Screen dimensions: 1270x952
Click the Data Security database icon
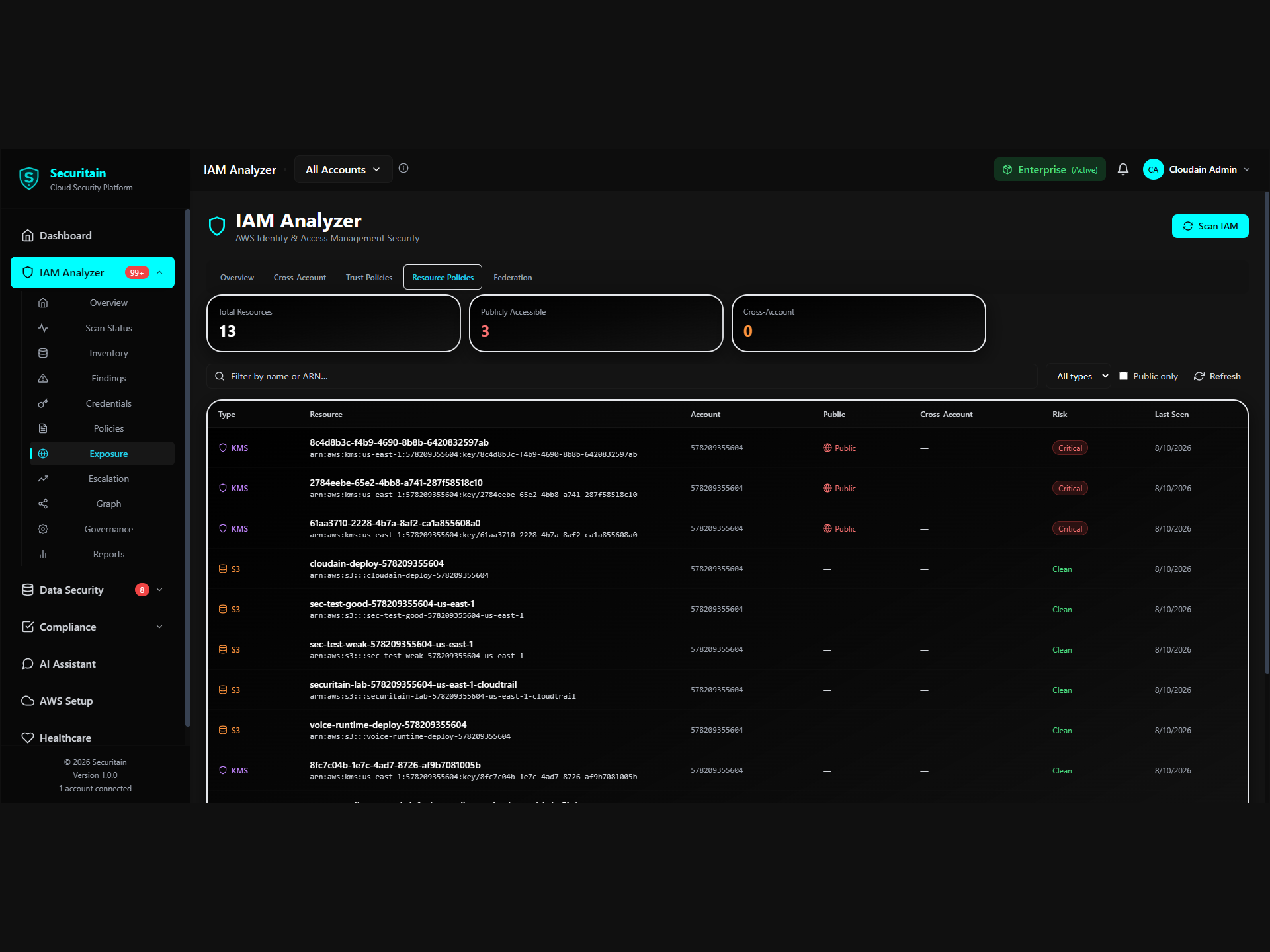[x=28, y=590]
